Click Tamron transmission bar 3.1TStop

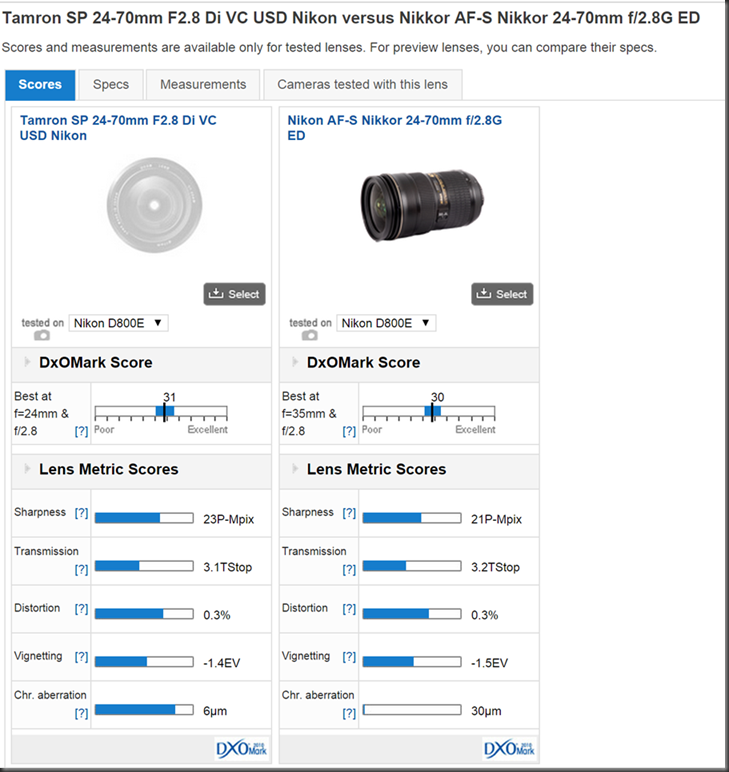tap(144, 566)
